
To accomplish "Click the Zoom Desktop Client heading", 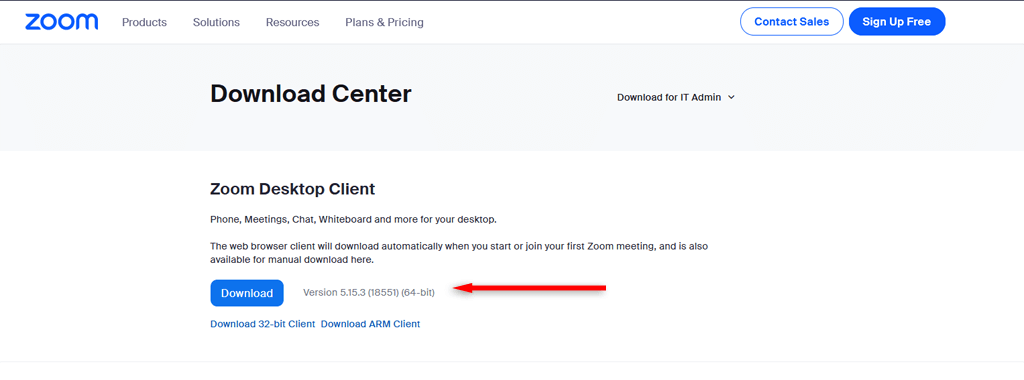I will click(x=293, y=189).
